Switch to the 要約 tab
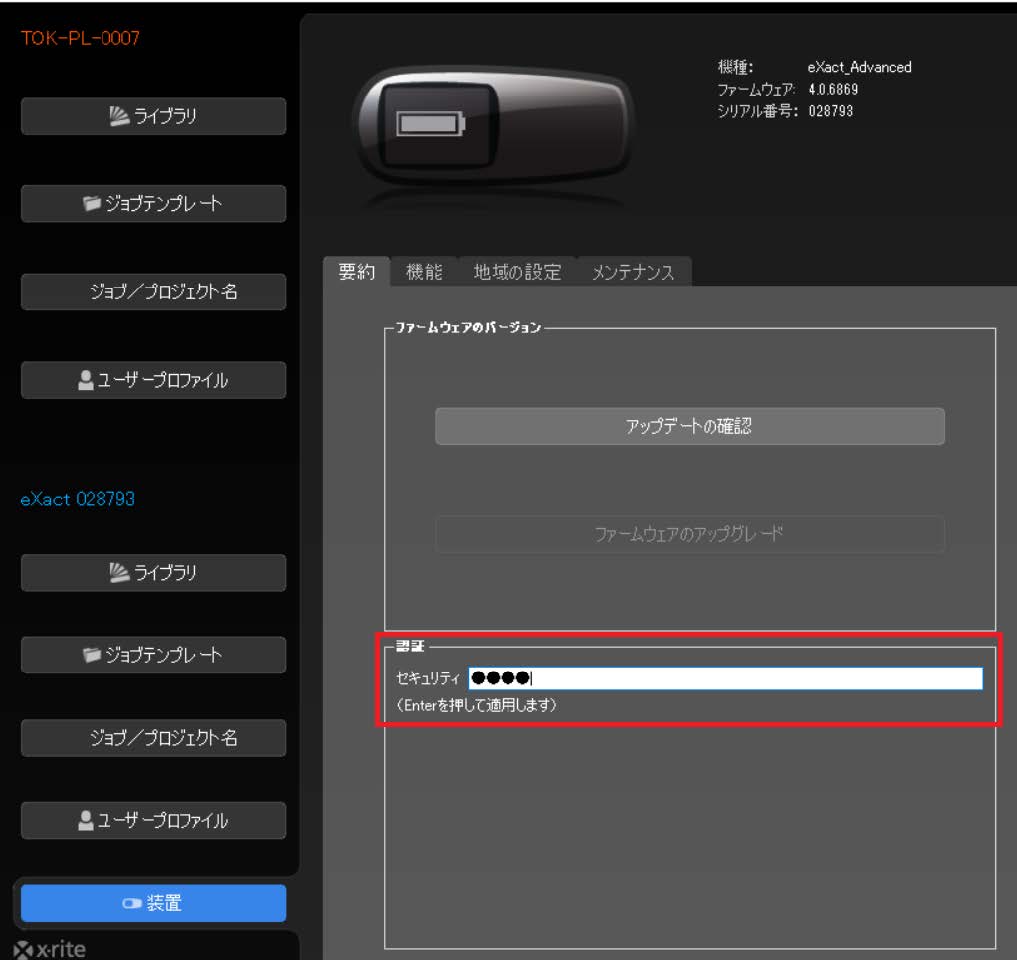 [x=357, y=272]
